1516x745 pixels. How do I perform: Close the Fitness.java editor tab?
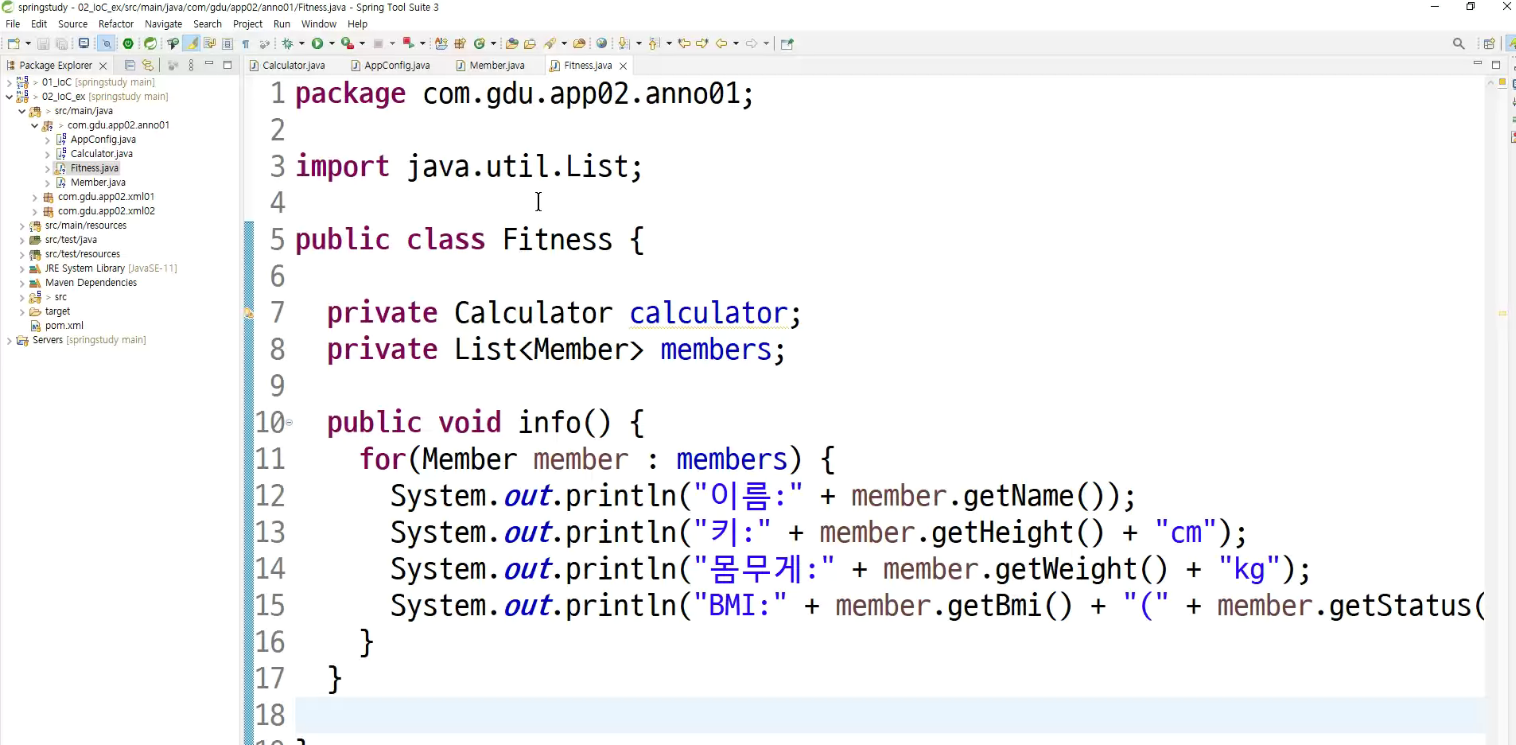(623, 66)
